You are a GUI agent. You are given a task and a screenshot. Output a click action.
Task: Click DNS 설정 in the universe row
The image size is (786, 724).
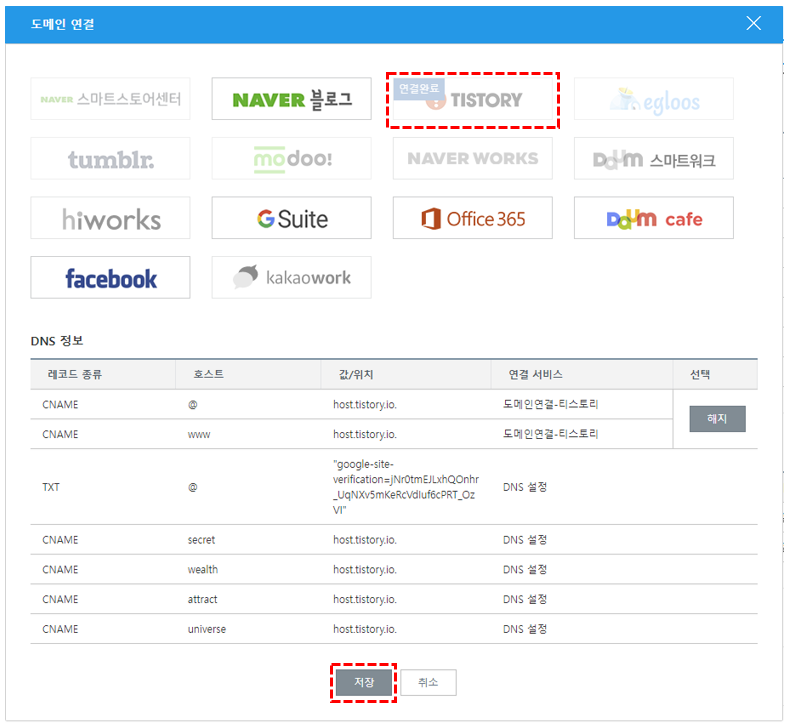click(525, 629)
